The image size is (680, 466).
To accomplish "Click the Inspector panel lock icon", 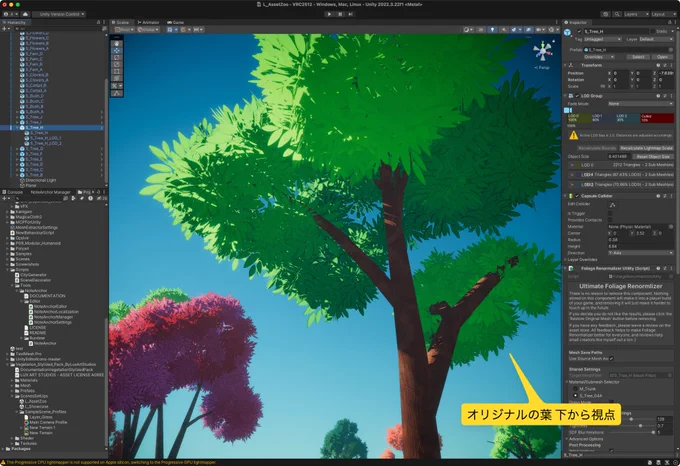I will (669, 22).
